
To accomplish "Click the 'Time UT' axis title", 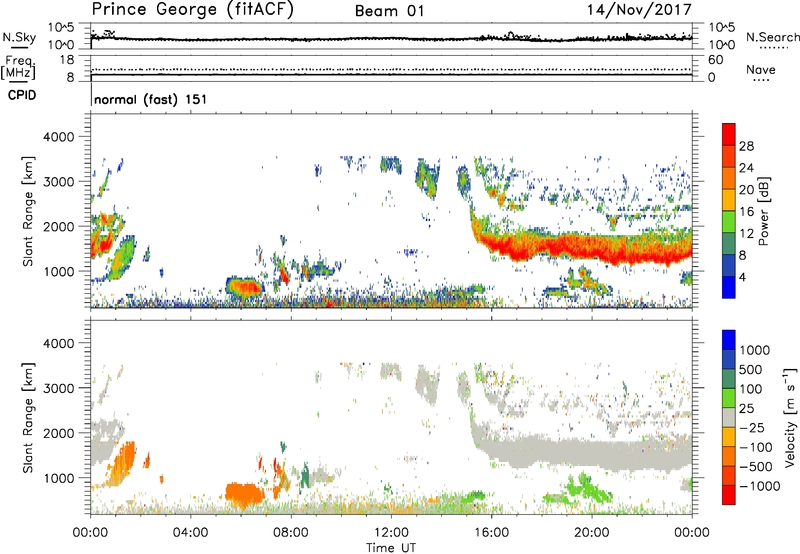I will coord(391,548).
